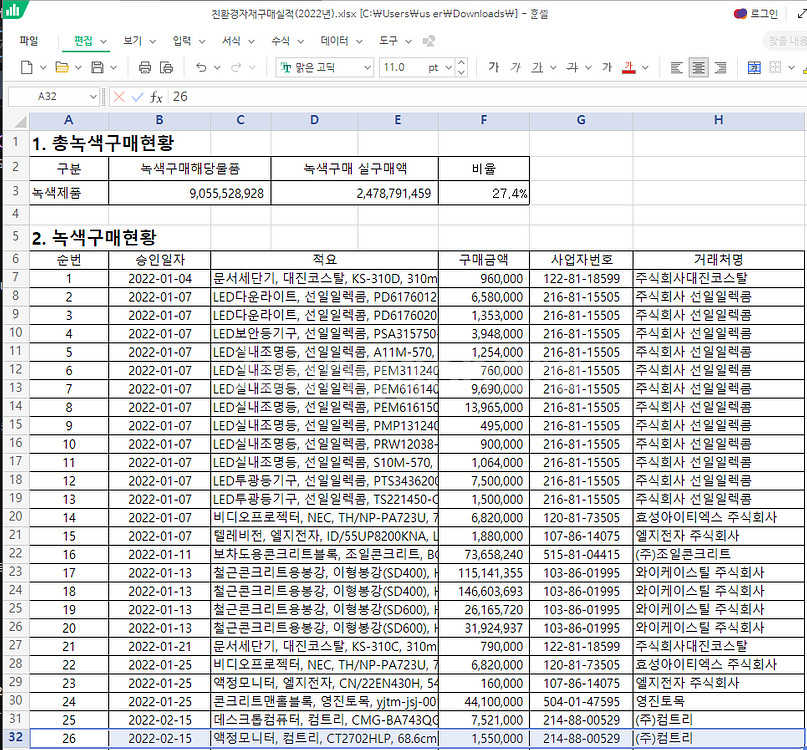Select the 거래처명 header cell
Viewport: 807px width, 750px height.
click(x=718, y=260)
